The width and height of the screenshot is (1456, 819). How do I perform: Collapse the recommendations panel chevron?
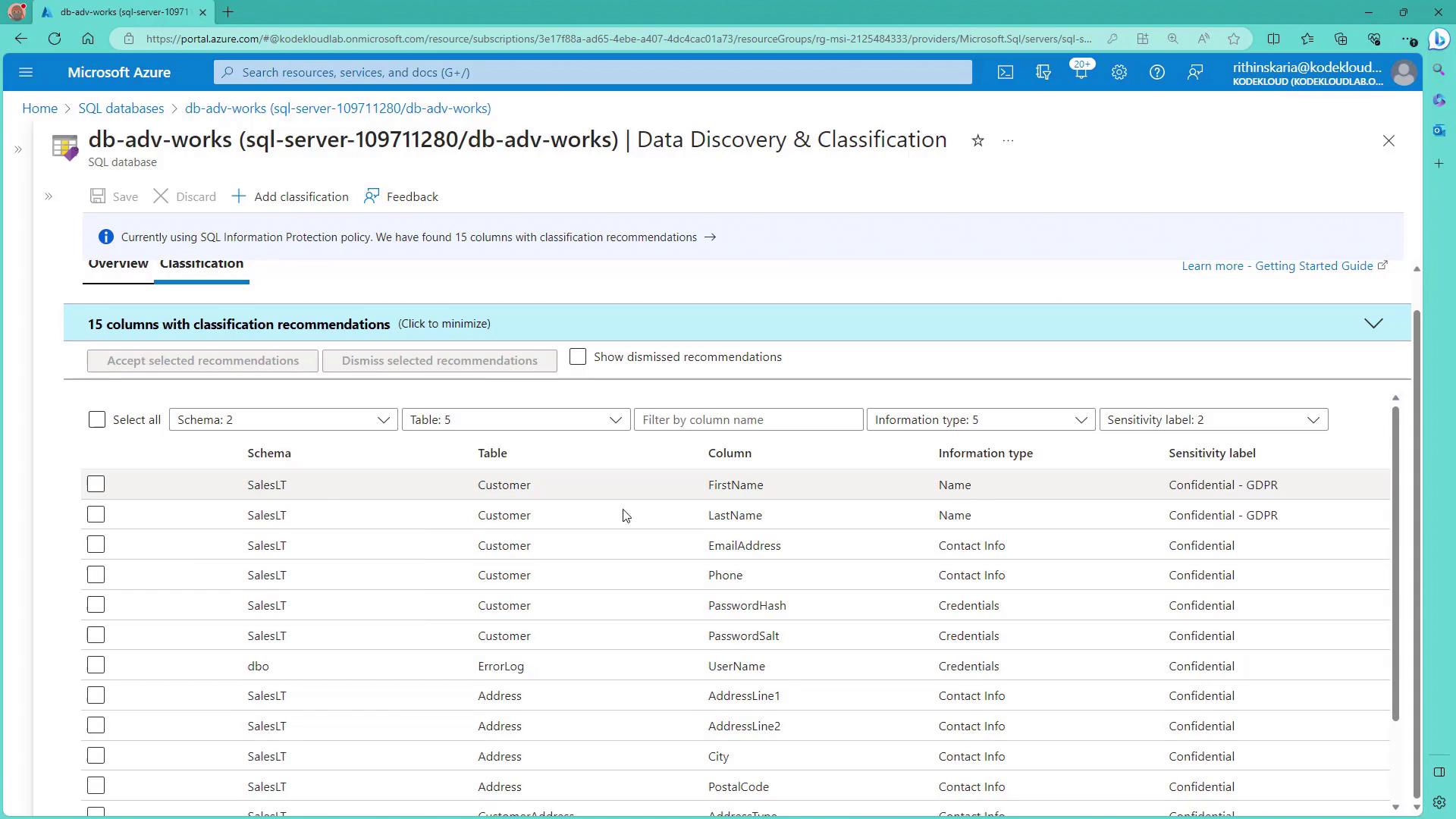click(1373, 323)
